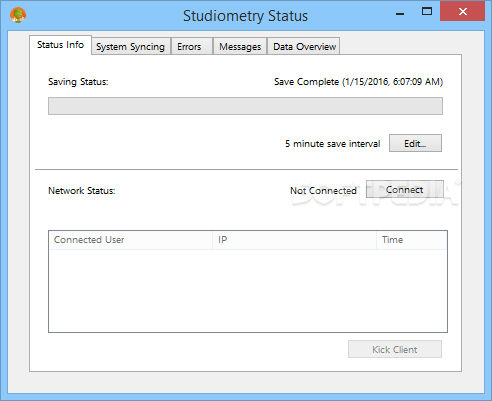Click the Edit... save interval button
492x401 pixels.
click(x=415, y=143)
